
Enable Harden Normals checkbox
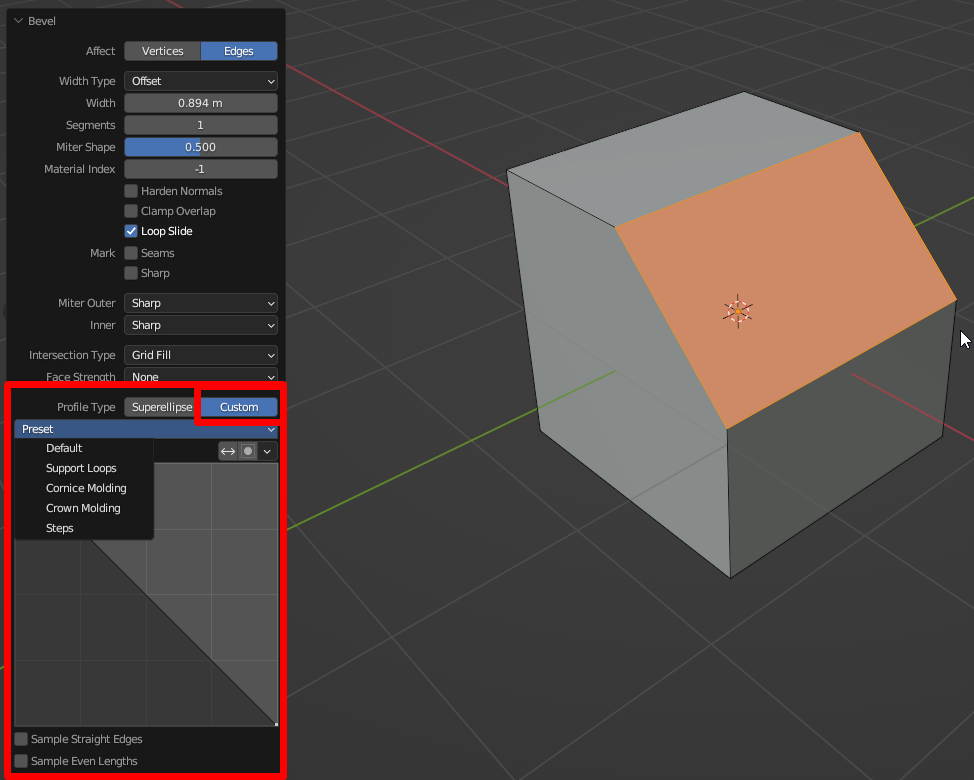click(131, 191)
